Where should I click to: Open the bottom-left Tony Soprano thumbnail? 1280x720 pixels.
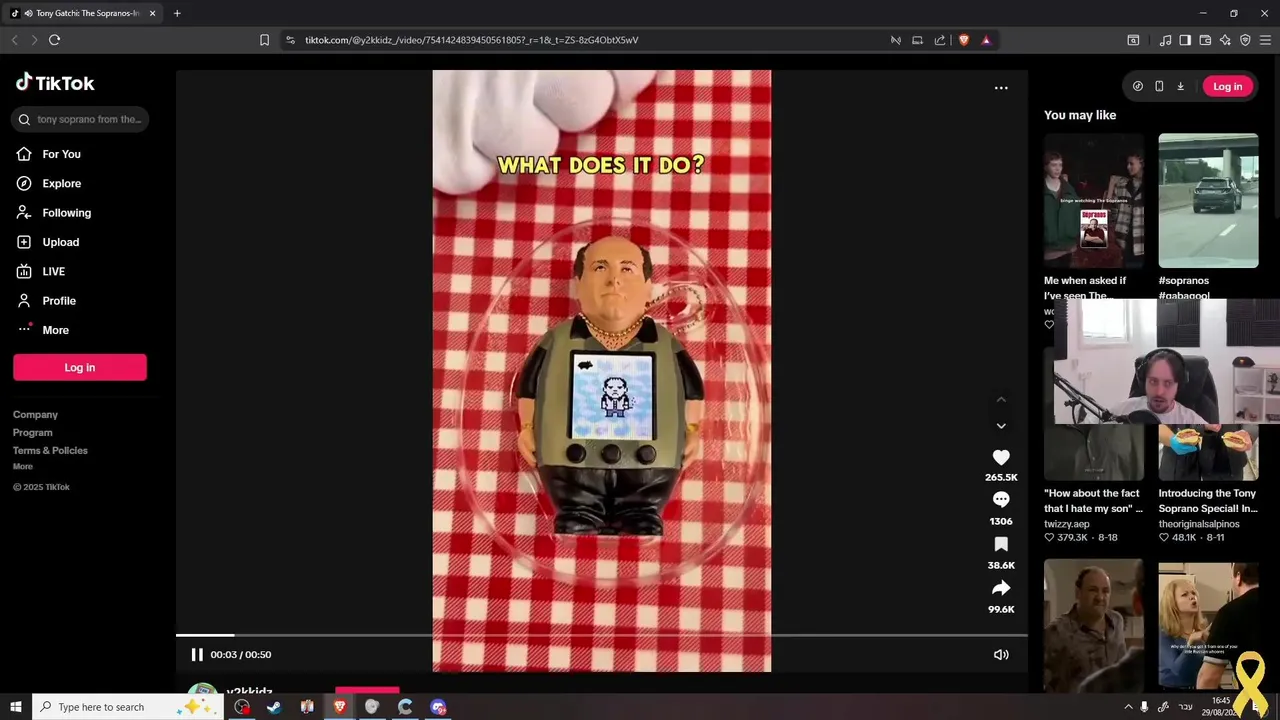(x=1094, y=625)
